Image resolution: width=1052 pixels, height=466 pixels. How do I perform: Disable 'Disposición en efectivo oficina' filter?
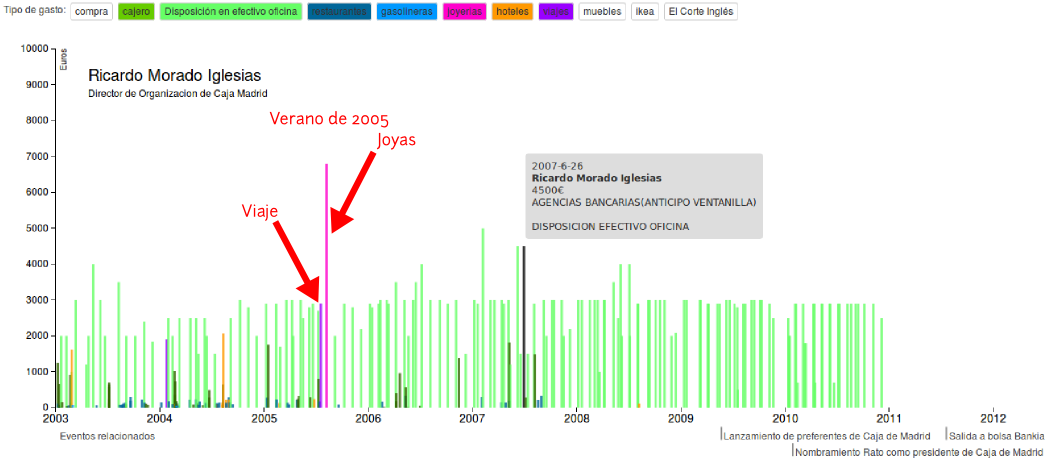[x=229, y=12]
